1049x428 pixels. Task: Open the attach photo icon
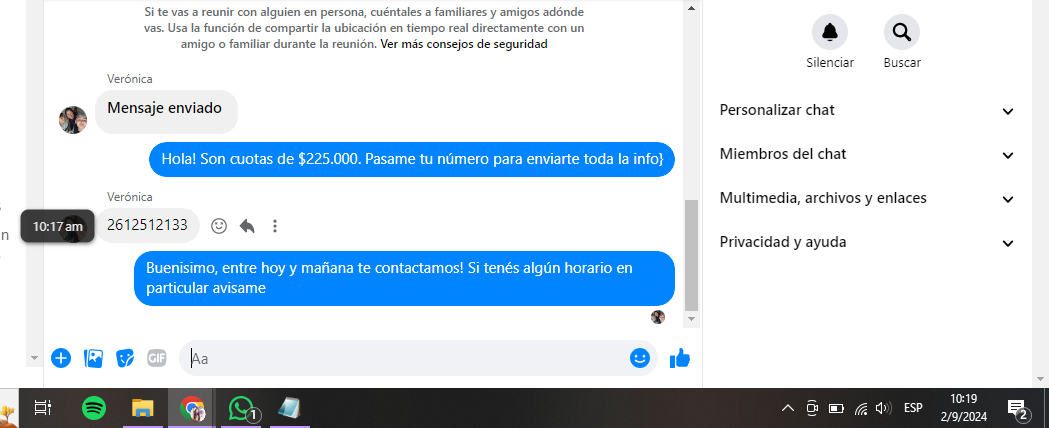[93, 358]
